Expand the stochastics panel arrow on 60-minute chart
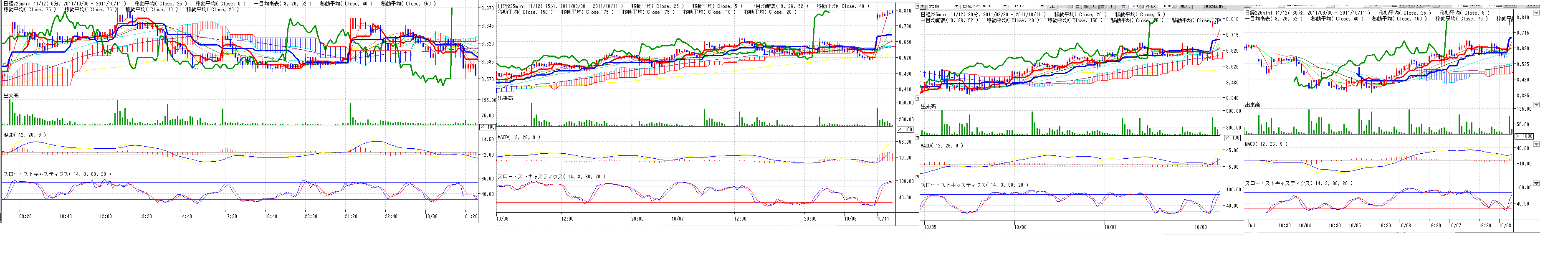This screenshot has width=1568, height=259. point(1536,183)
